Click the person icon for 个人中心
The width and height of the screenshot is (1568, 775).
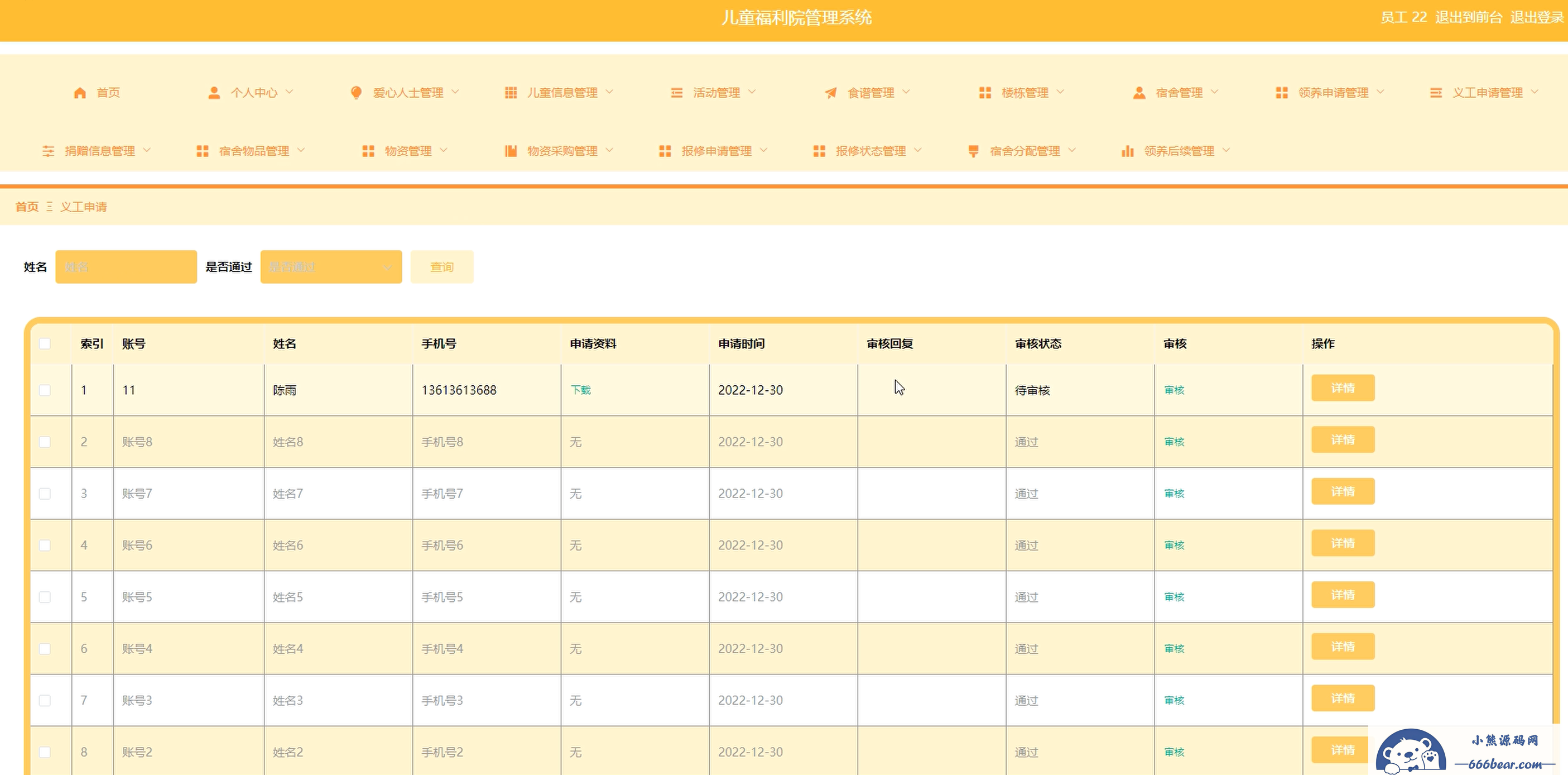point(214,93)
